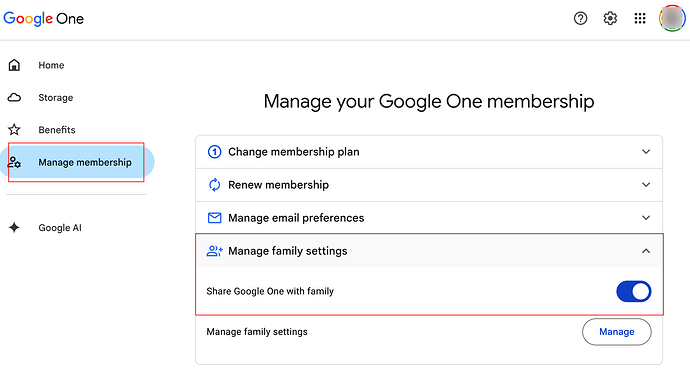
Task: Click the Manage your Google One membership heading
Action: (429, 102)
